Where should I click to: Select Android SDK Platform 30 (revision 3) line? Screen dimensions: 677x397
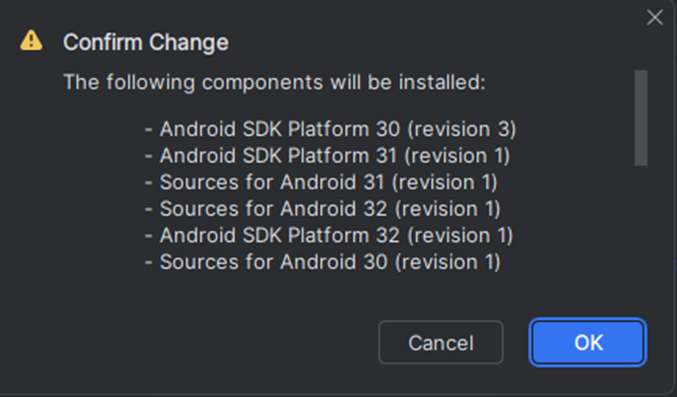[331, 129]
